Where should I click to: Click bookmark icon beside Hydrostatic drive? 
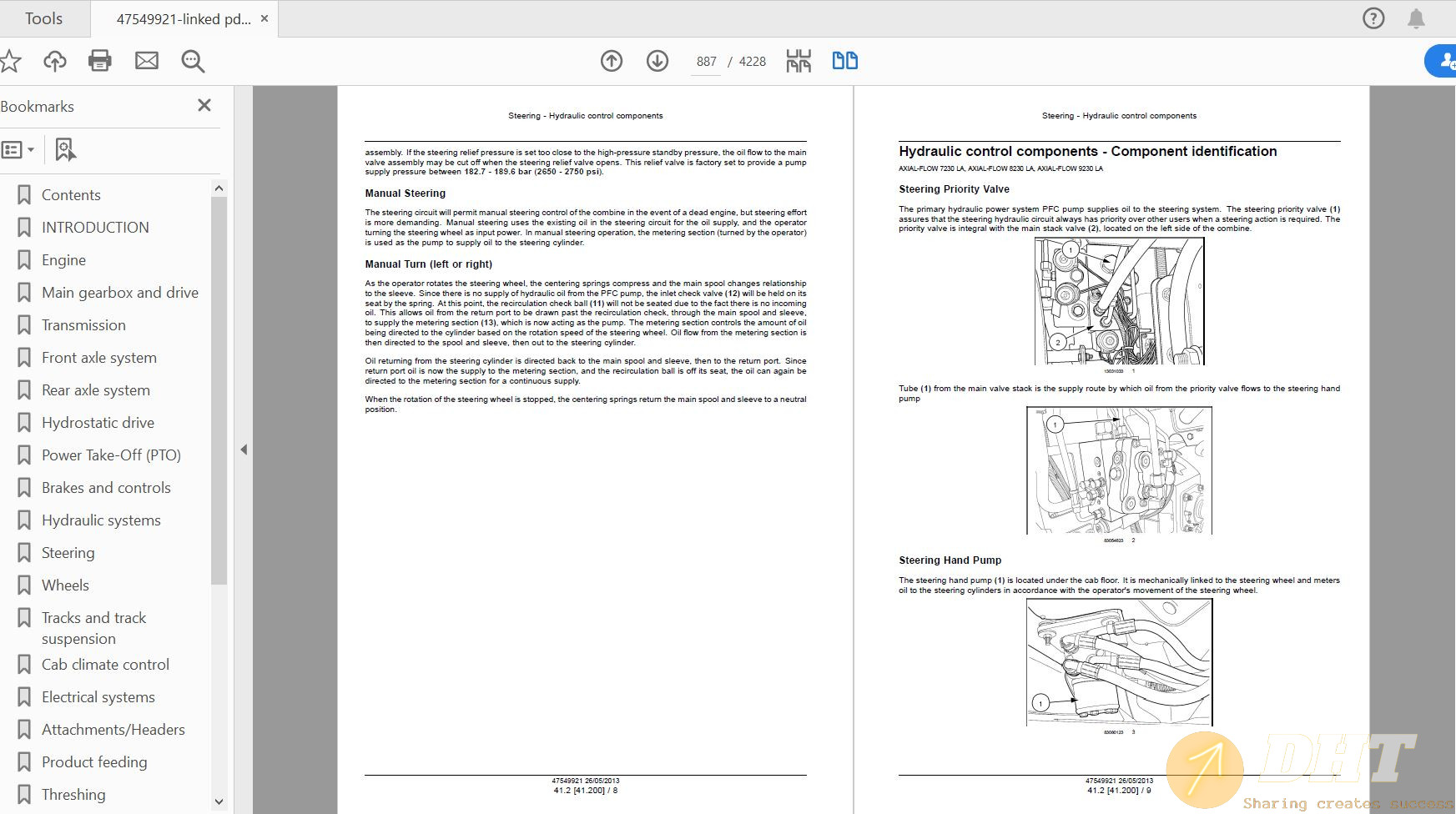(x=24, y=423)
